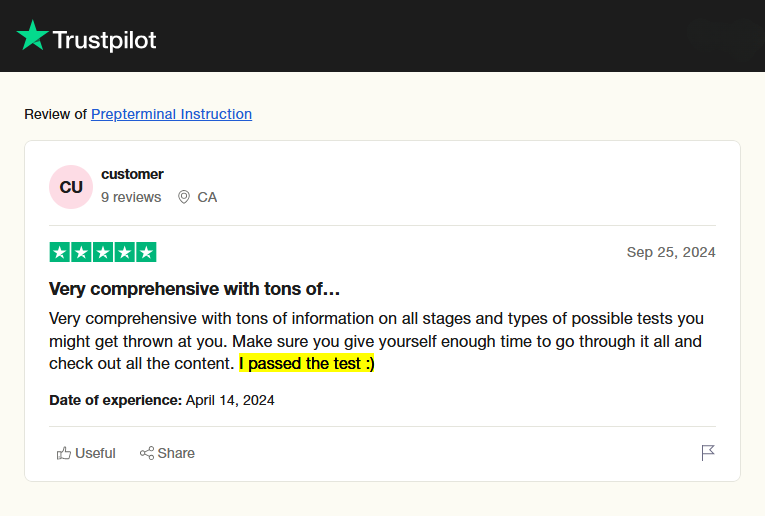Open the 'Very comprehensive with tons of…' review title
Image resolution: width=765 pixels, height=516 pixels.
click(x=195, y=289)
